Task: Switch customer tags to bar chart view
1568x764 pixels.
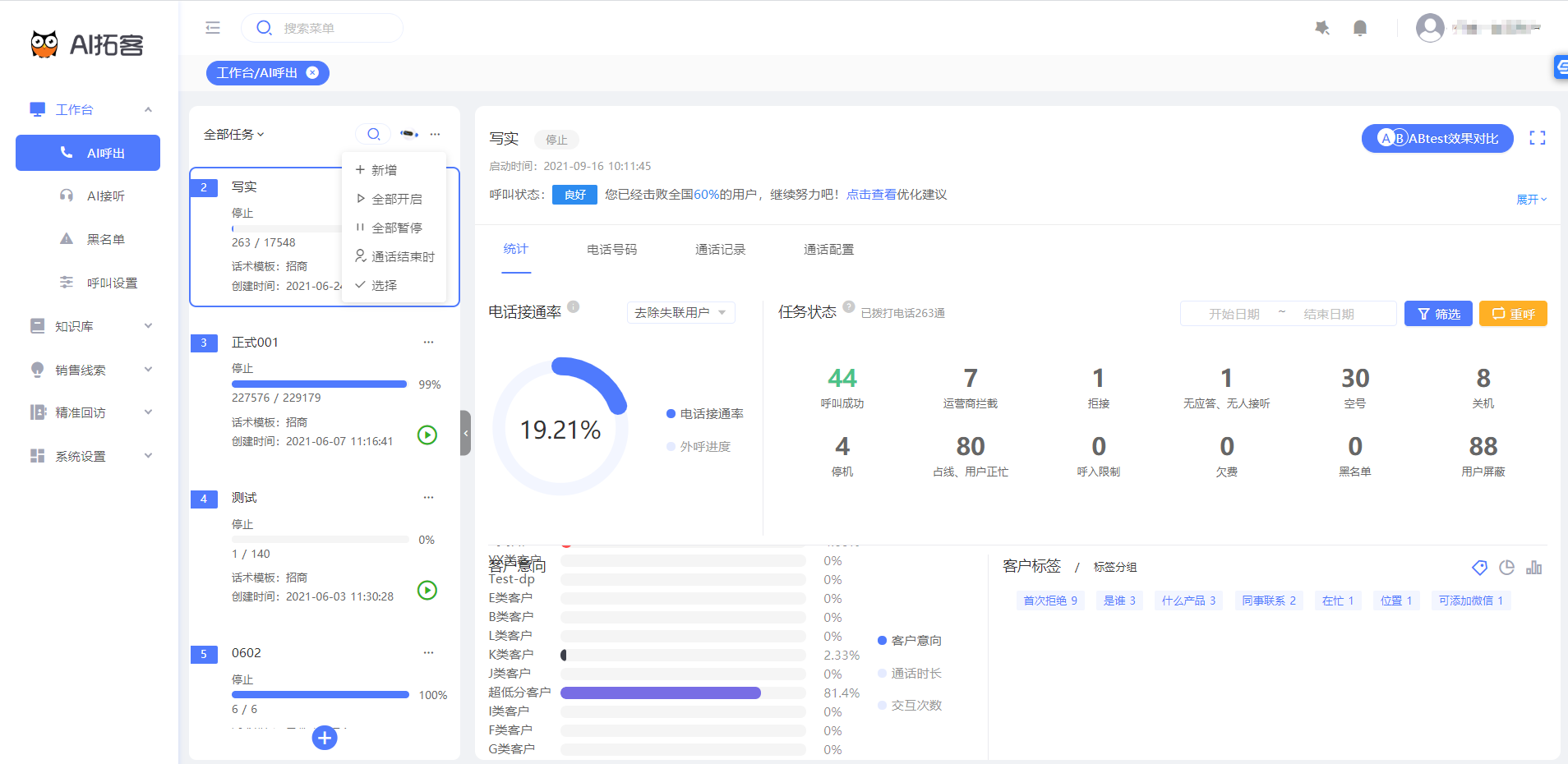Action: pyautogui.click(x=1533, y=568)
